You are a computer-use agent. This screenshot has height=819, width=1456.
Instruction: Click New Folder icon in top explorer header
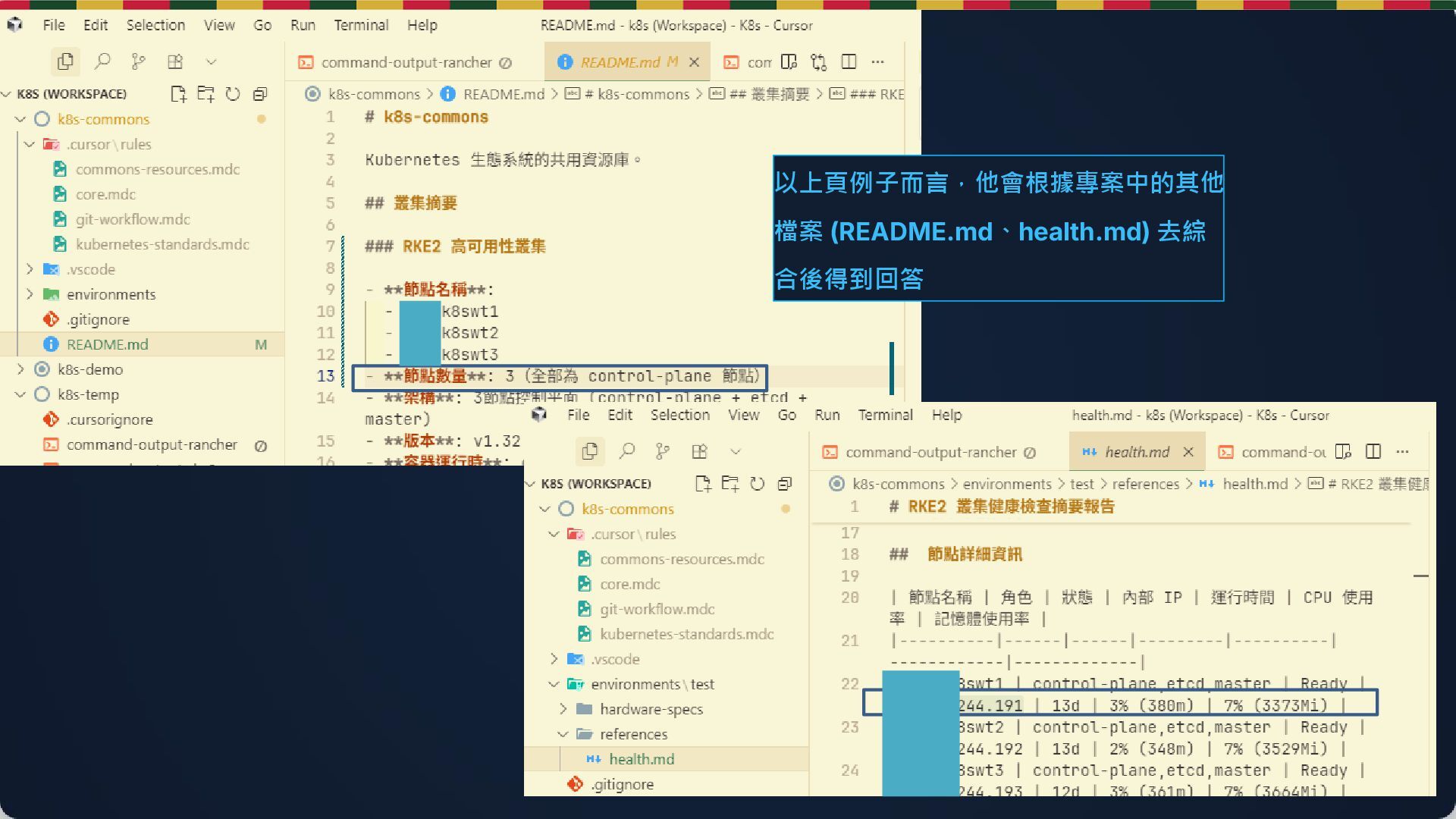pyautogui.click(x=206, y=94)
